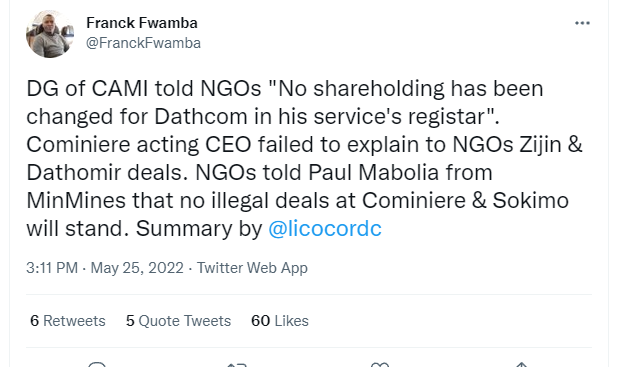Click the number 6 beside Retweets

tap(34, 321)
